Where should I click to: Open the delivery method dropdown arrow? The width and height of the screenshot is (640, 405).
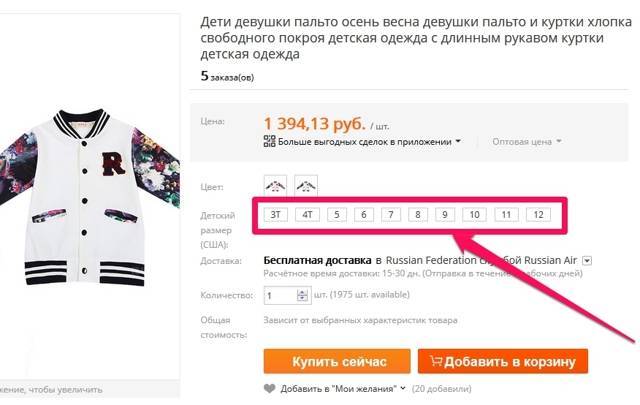[587, 260]
